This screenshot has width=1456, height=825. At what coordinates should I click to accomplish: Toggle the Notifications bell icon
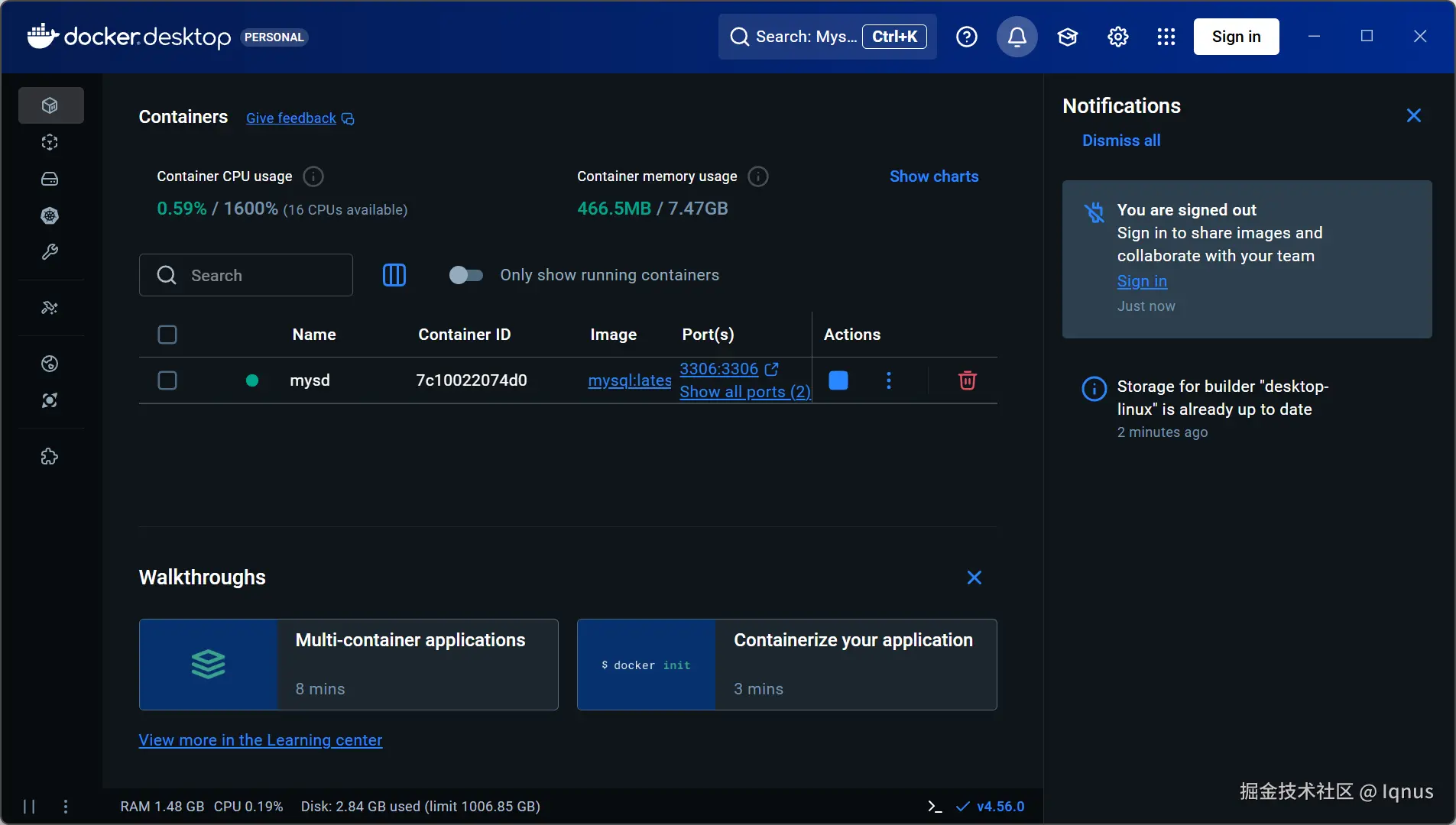pyautogui.click(x=1017, y=37)
